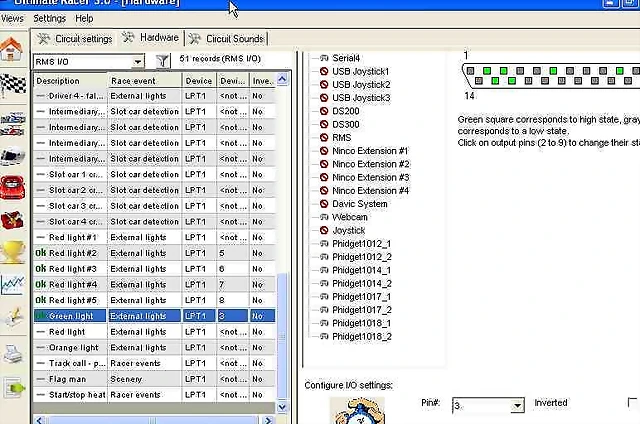Select the Start/stop heat row
640x424 pixels.
154,395
